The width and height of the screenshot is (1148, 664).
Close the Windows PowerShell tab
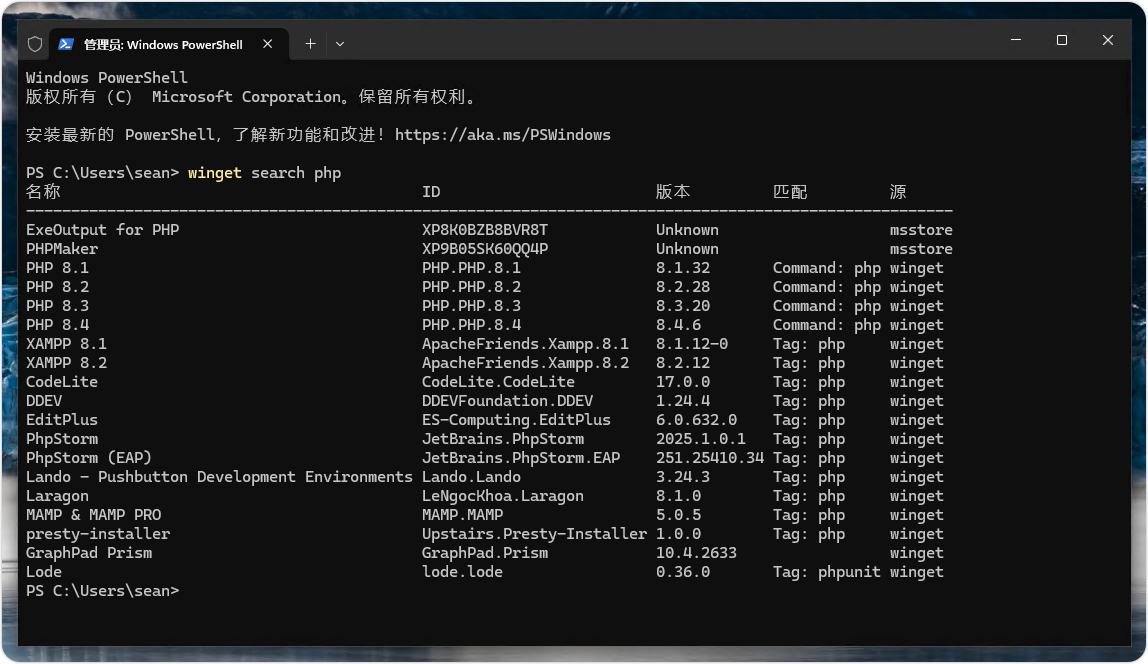tap(267, 44)
